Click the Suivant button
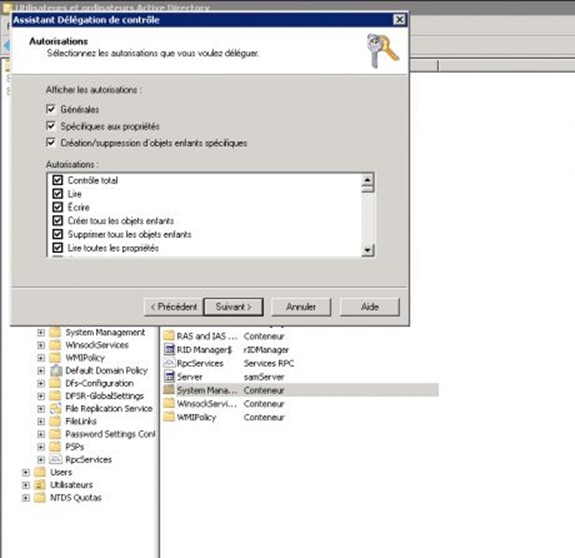Screen dimensions: 575x558 tap(234, 306)
